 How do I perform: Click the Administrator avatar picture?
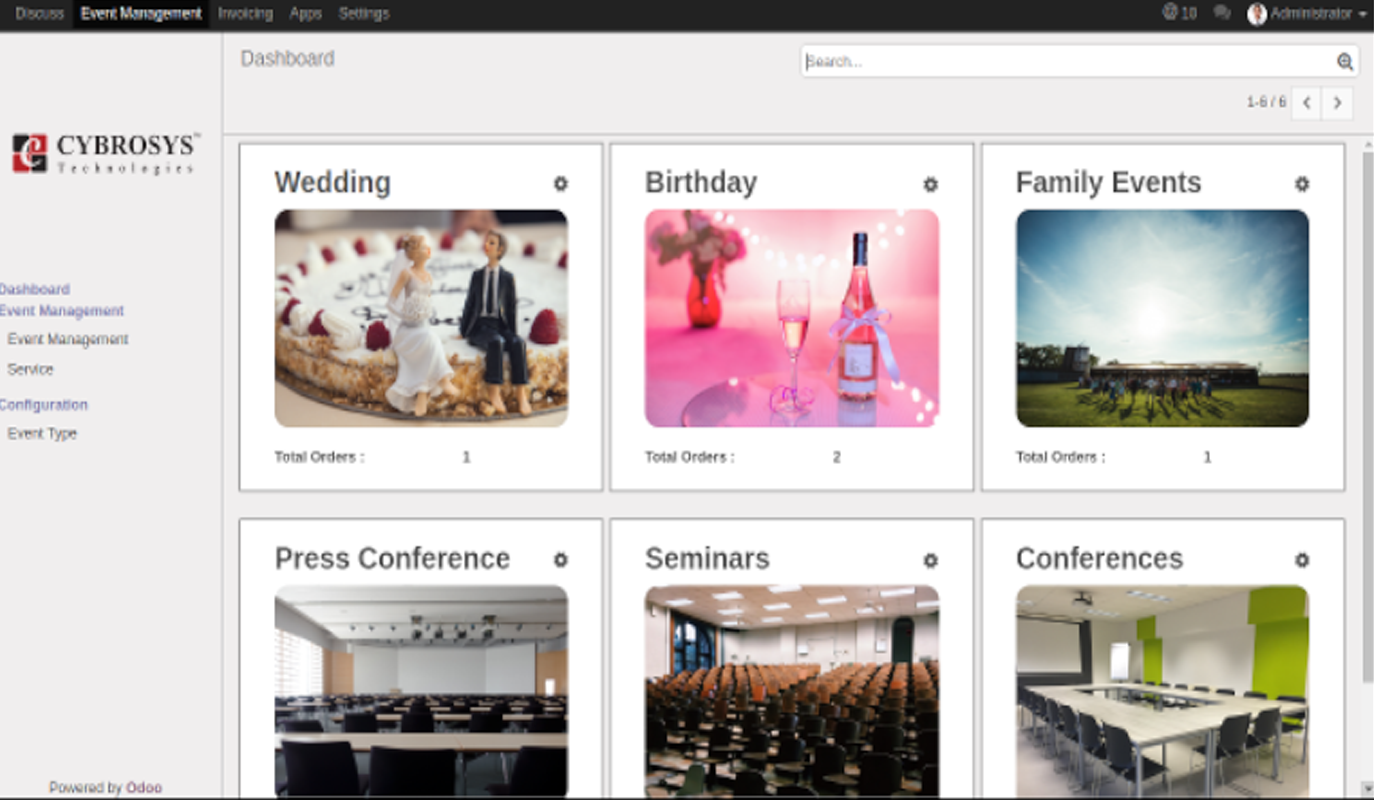click(x=1257, y=13)
